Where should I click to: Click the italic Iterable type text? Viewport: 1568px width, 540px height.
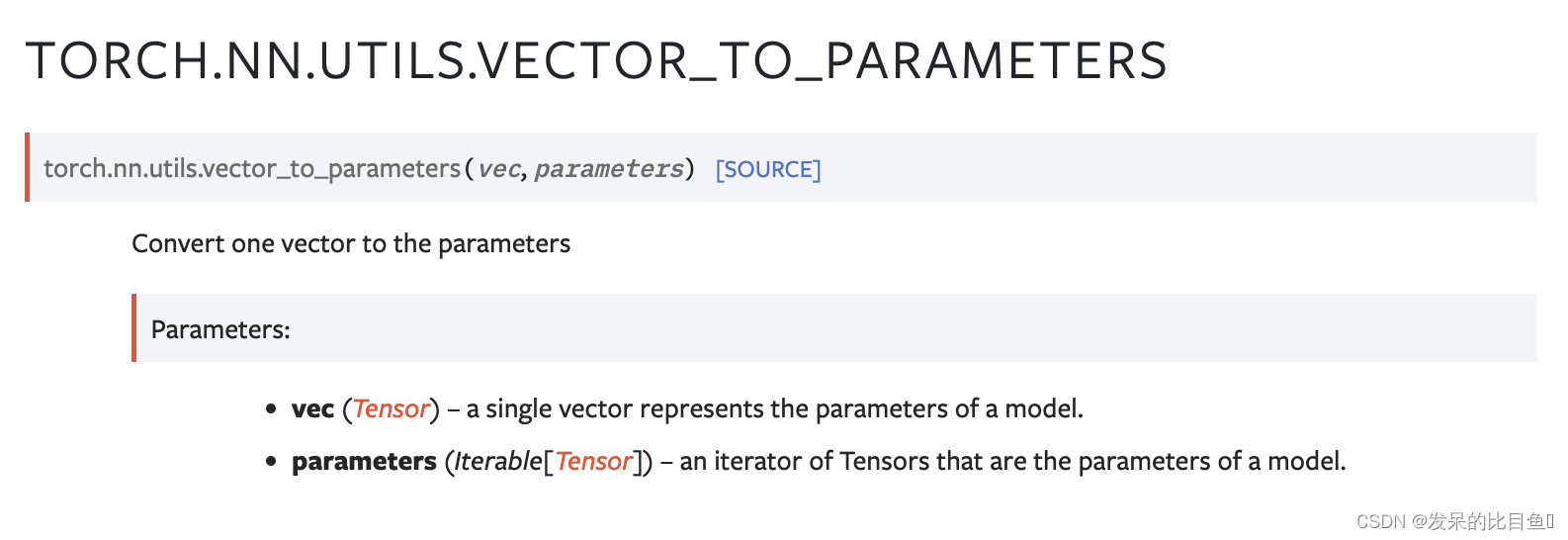click(x=498, y=461)
